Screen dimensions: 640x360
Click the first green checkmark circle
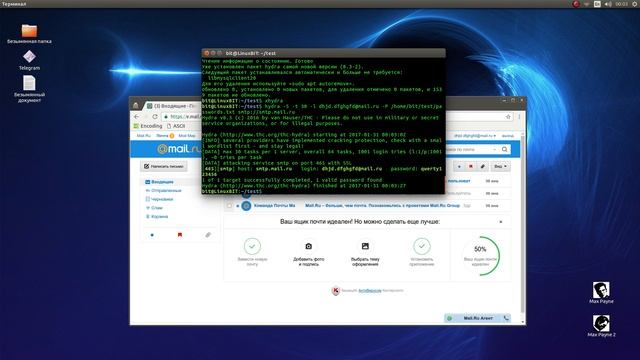click(x=252, y=246)
